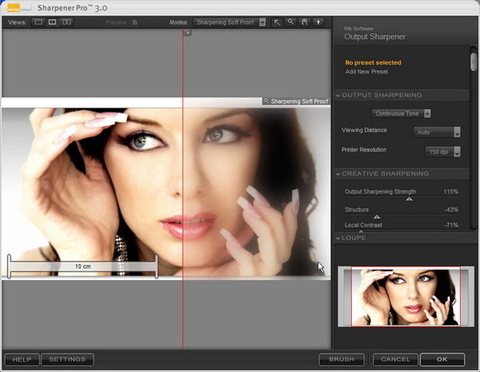Click the Brush button
Screen dimensions: 480x372
[342, 359]
